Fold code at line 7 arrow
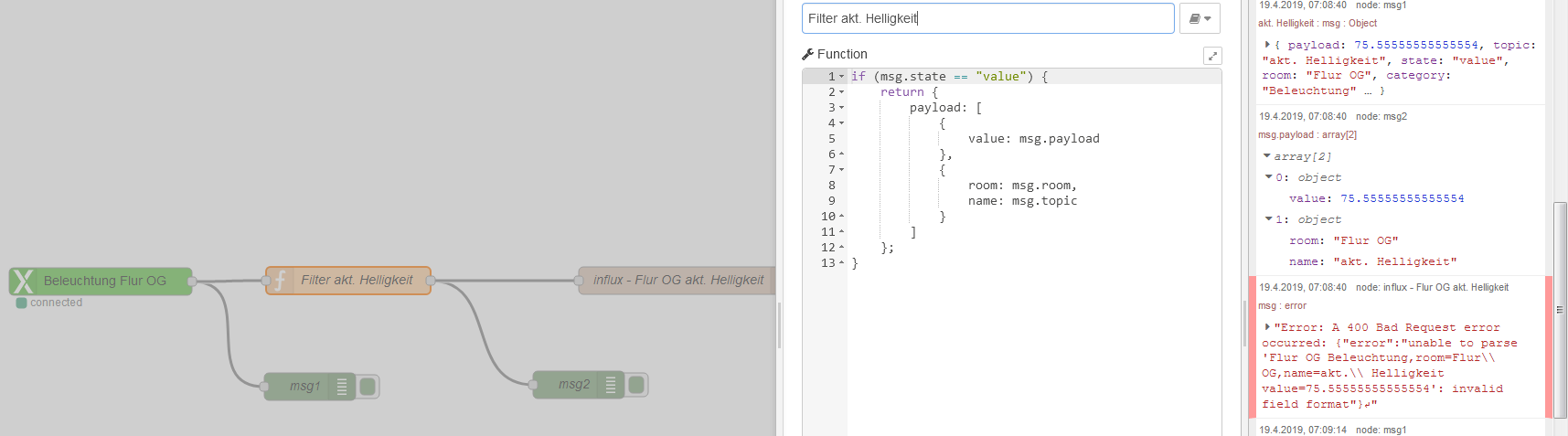 [842, 170]
